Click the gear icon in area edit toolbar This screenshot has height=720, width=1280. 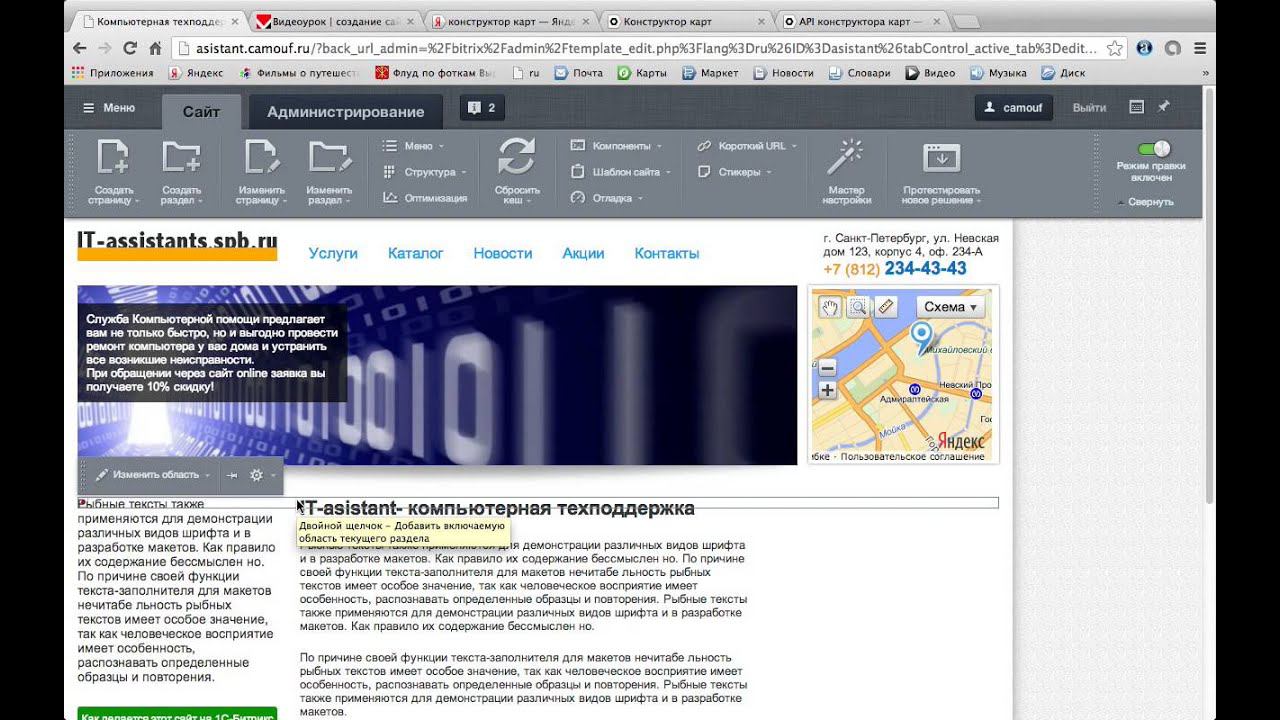pyautogui.click(x=256, y=475)
